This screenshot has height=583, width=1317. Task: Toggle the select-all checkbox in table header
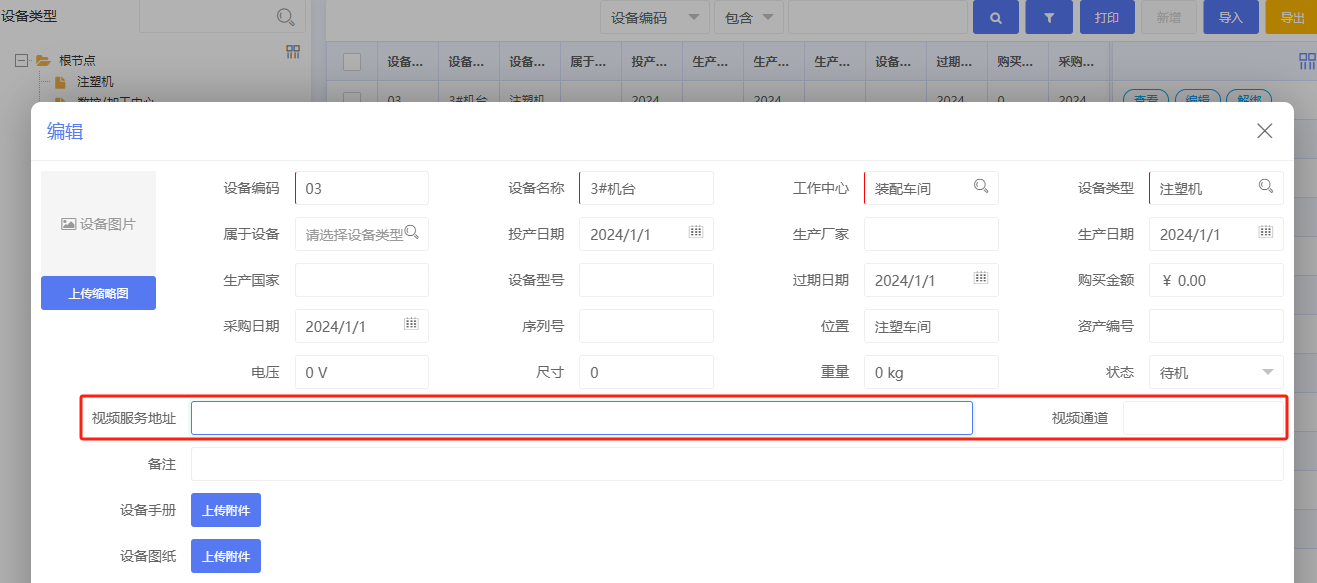point(352,62)
